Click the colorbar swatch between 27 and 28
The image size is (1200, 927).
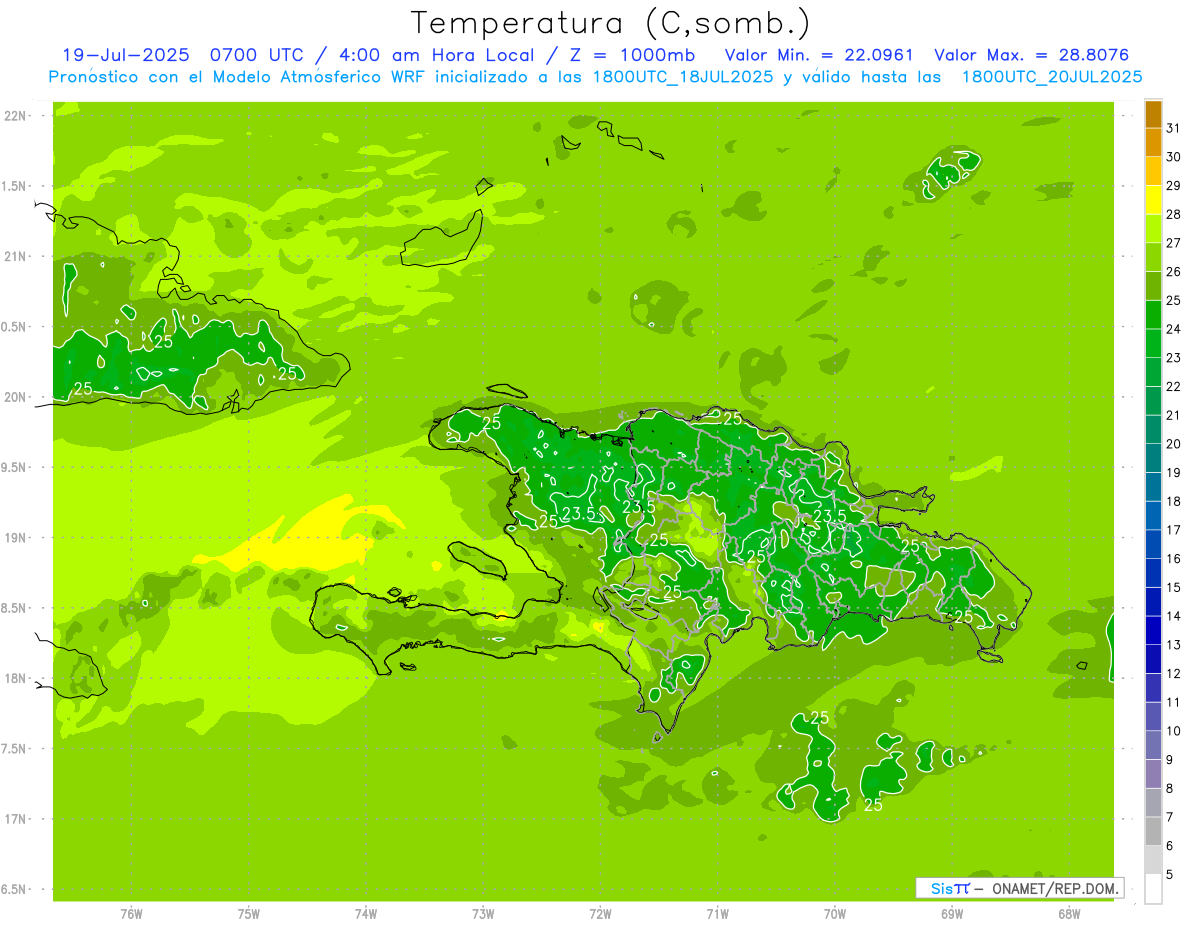click(1153, 229)
